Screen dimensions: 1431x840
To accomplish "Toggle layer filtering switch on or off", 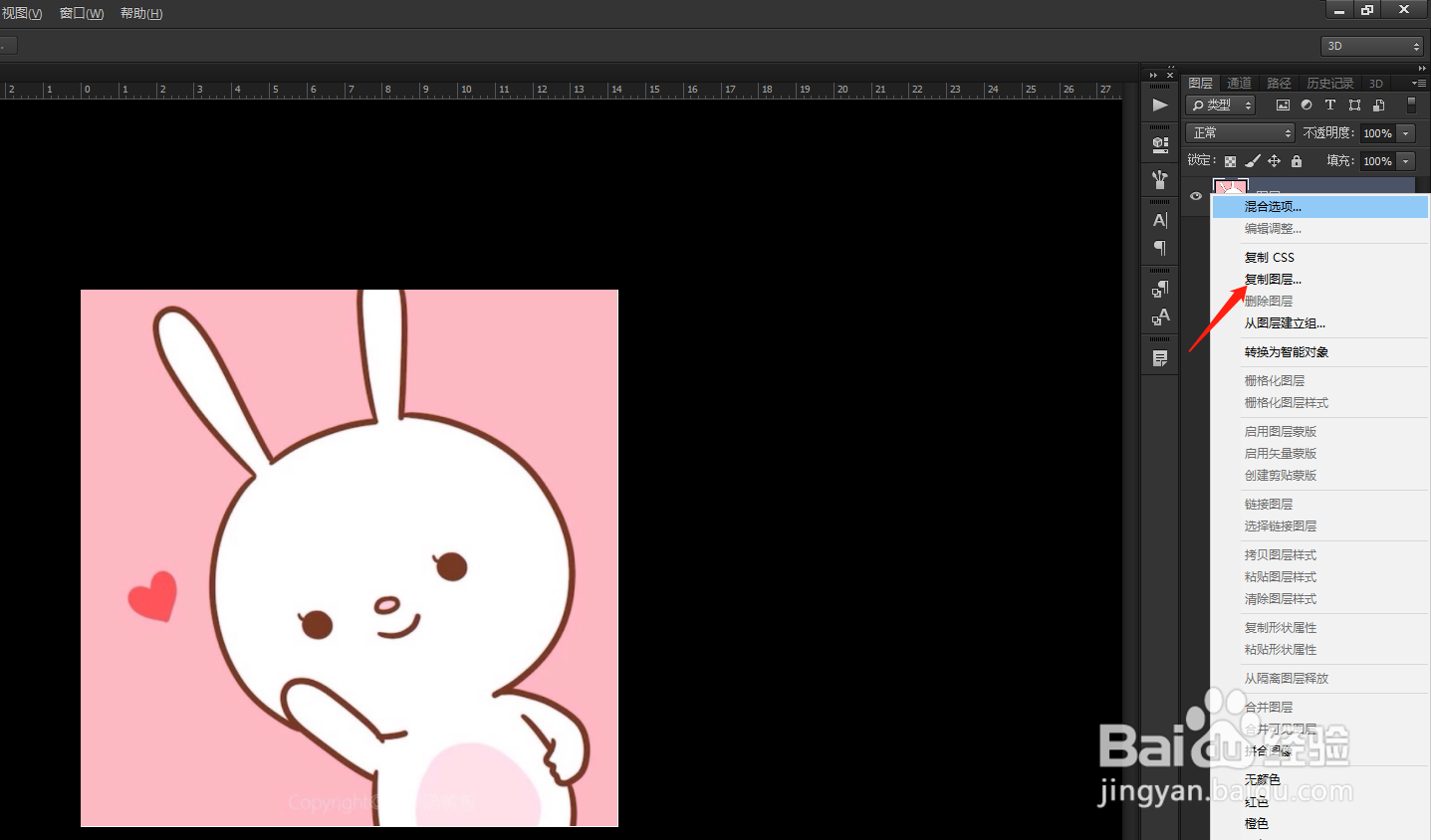I will pos(1411,105).
